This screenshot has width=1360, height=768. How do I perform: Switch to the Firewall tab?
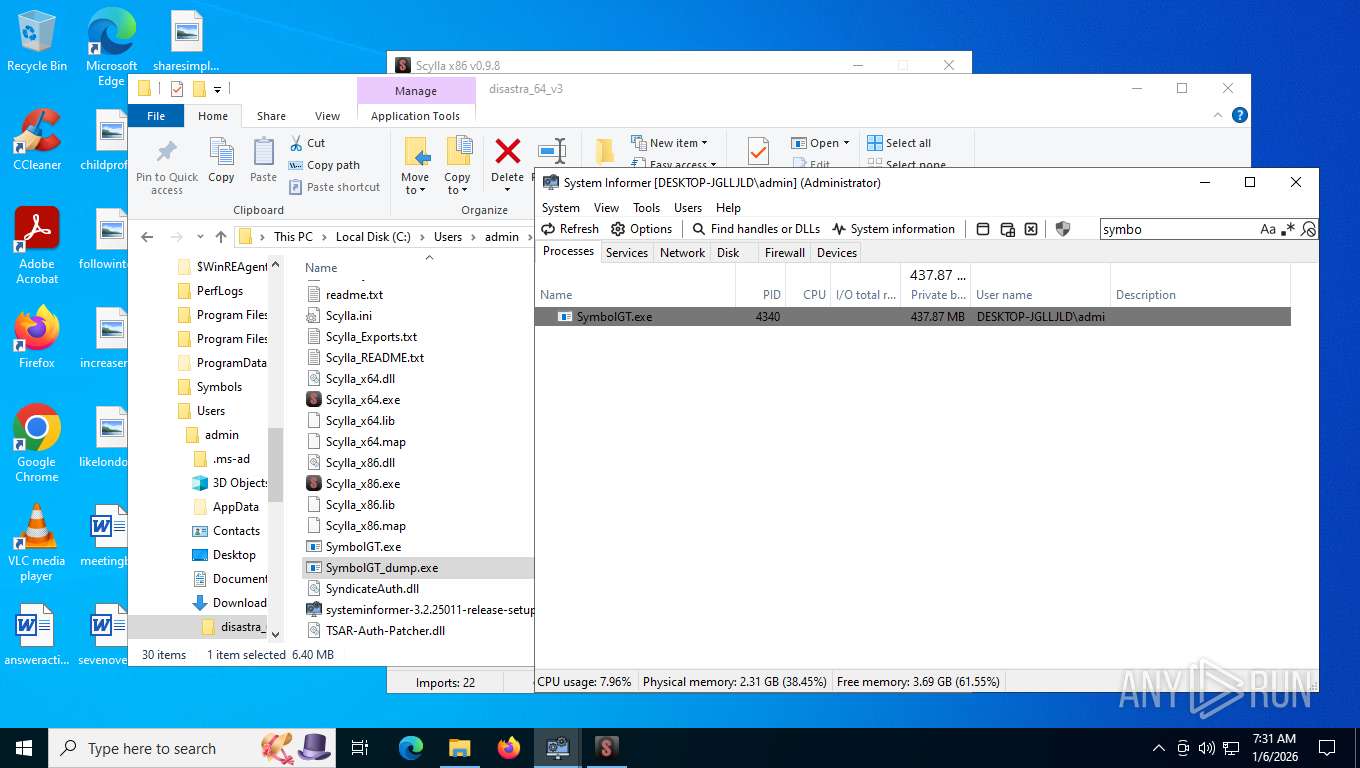click(784, 253)
